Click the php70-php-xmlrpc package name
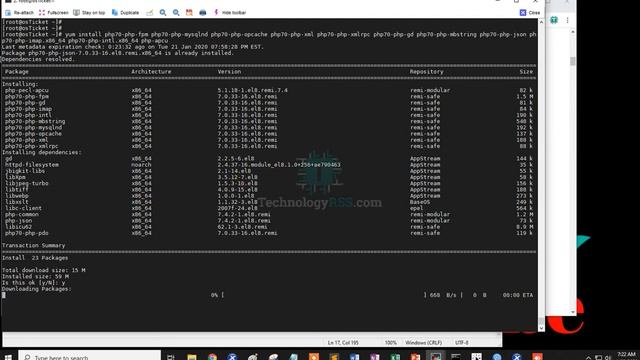This screenshot has width=640, height=360. tap(31, 146)
